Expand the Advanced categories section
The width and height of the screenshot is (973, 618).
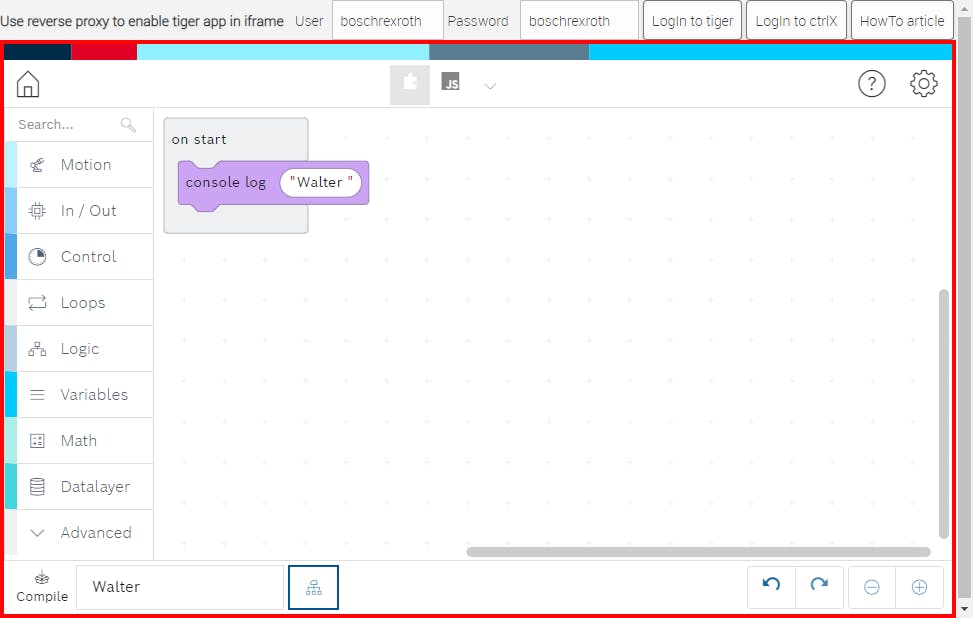tap(79, 532)
